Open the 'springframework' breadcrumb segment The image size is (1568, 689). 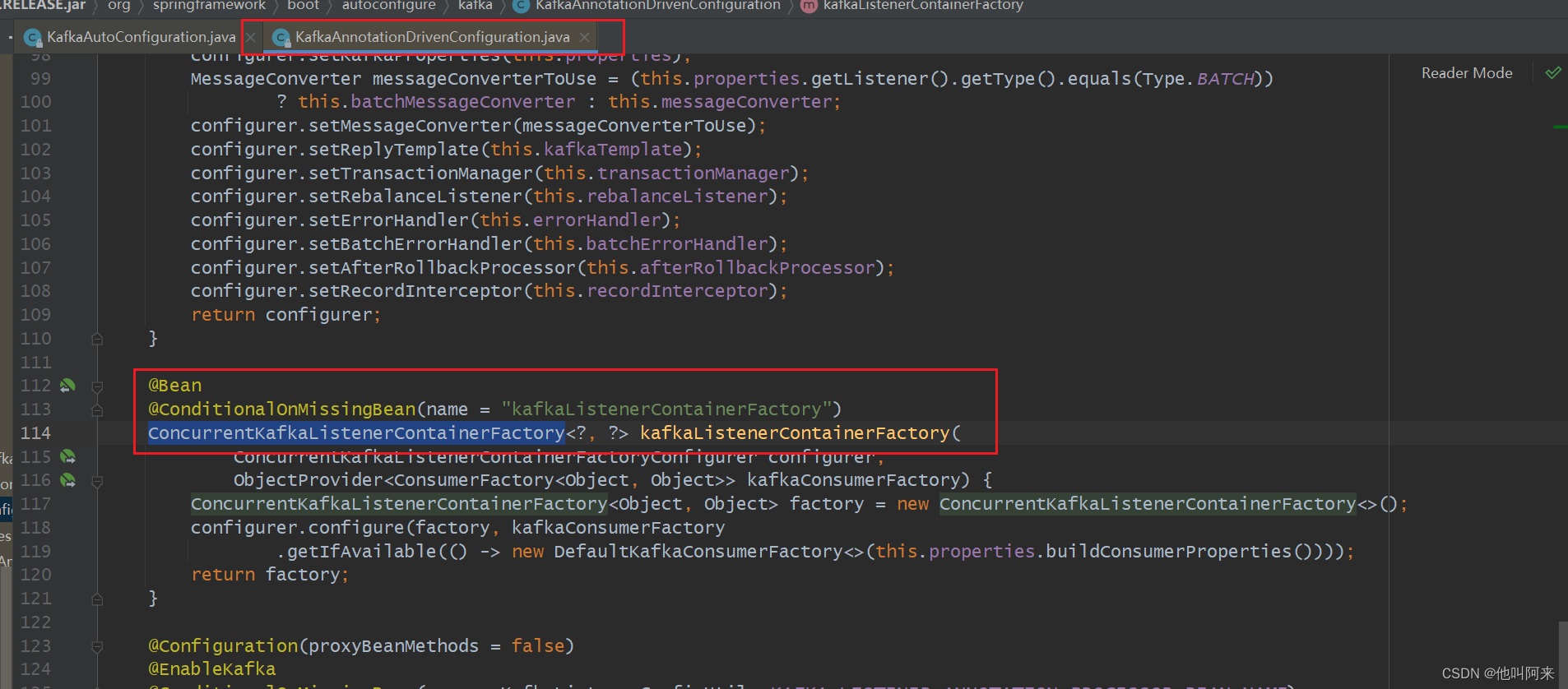(x=209, y=6)
